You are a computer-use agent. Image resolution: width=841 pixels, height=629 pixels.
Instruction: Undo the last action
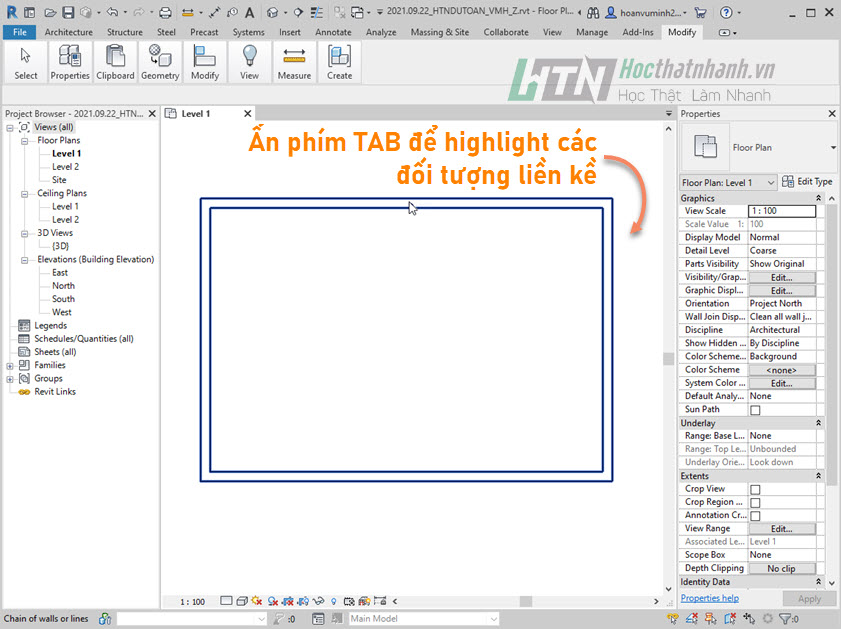(112, 12)
